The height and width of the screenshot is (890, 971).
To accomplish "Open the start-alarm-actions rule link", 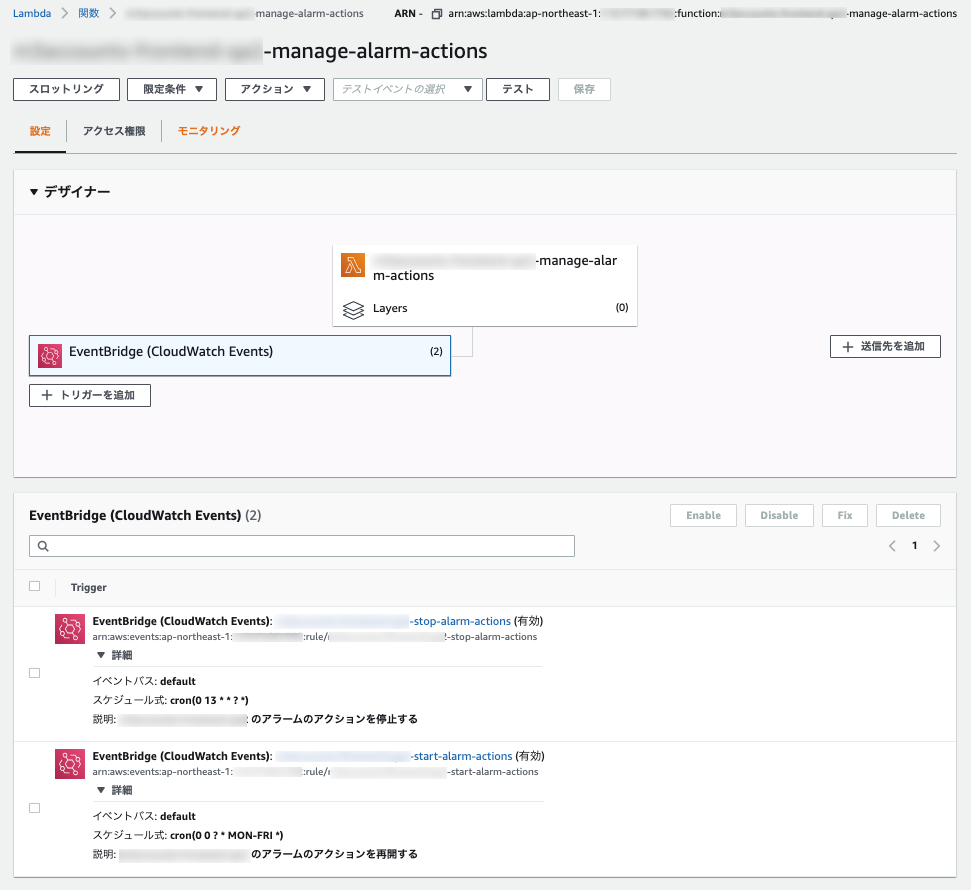I will tap(394, 756).
